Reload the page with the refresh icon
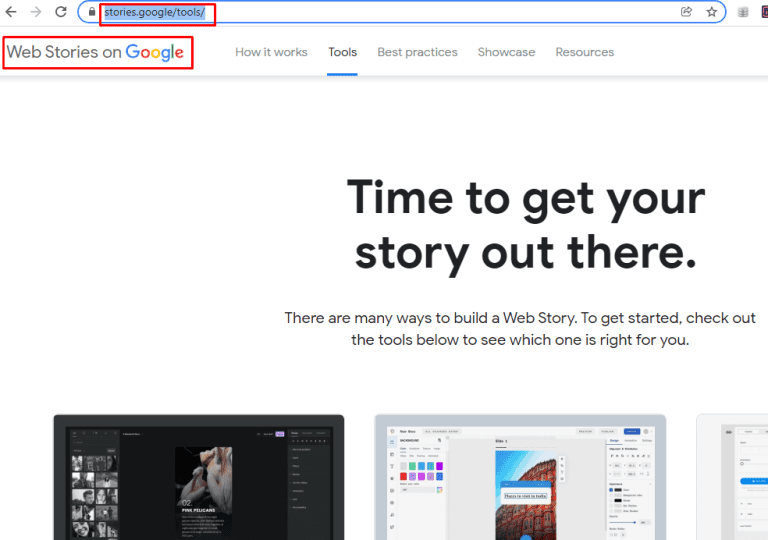Viewport: 768px width, 540px height. (x=61, y=12)
